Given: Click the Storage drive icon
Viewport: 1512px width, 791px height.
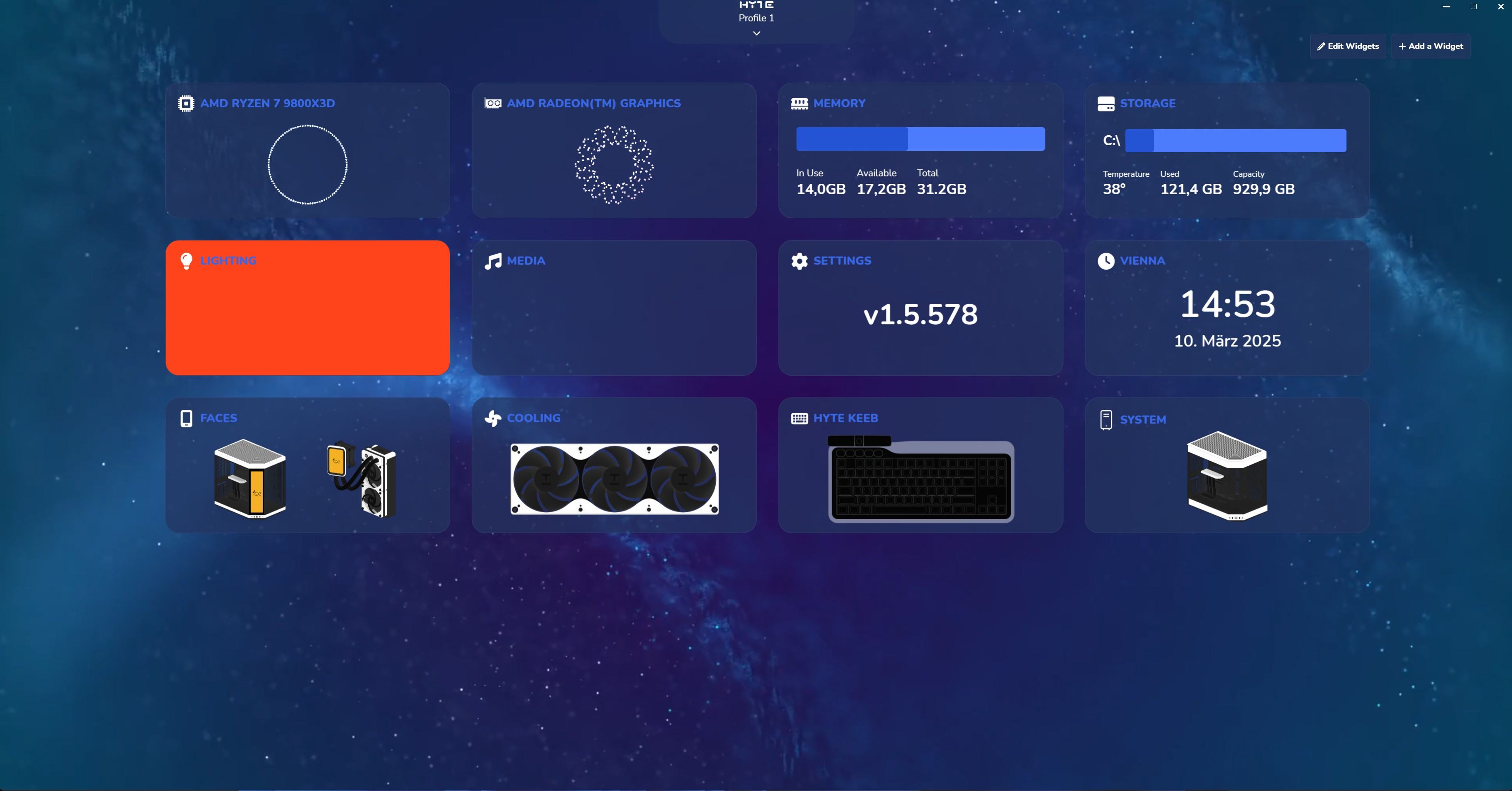Looking at the screenshot, I should click(1105, 103).
